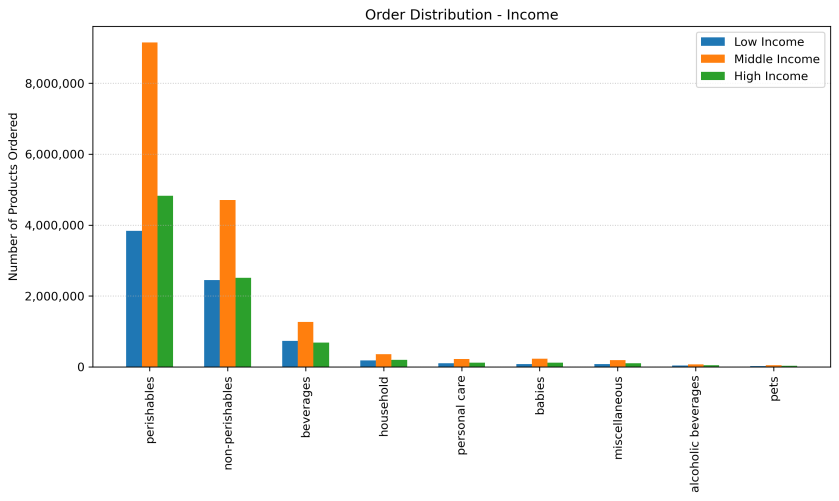Select the "personal care" x-axis label
The image size is (839, 501).
462,415
